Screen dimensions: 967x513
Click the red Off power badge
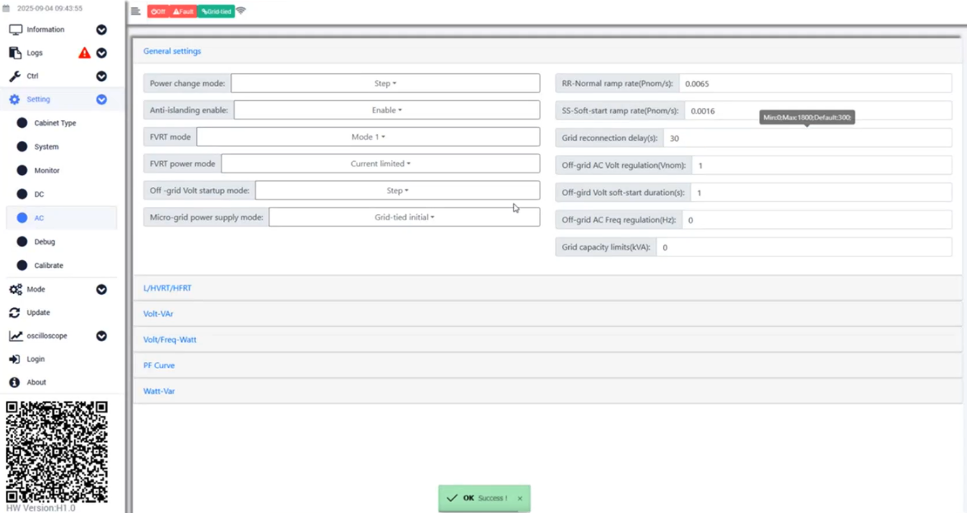point(158,12)
